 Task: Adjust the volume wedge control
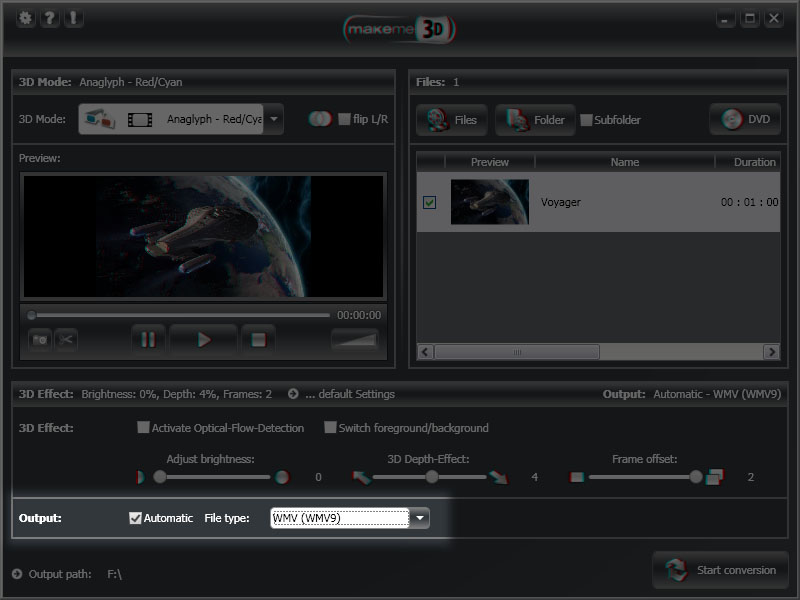355,339
